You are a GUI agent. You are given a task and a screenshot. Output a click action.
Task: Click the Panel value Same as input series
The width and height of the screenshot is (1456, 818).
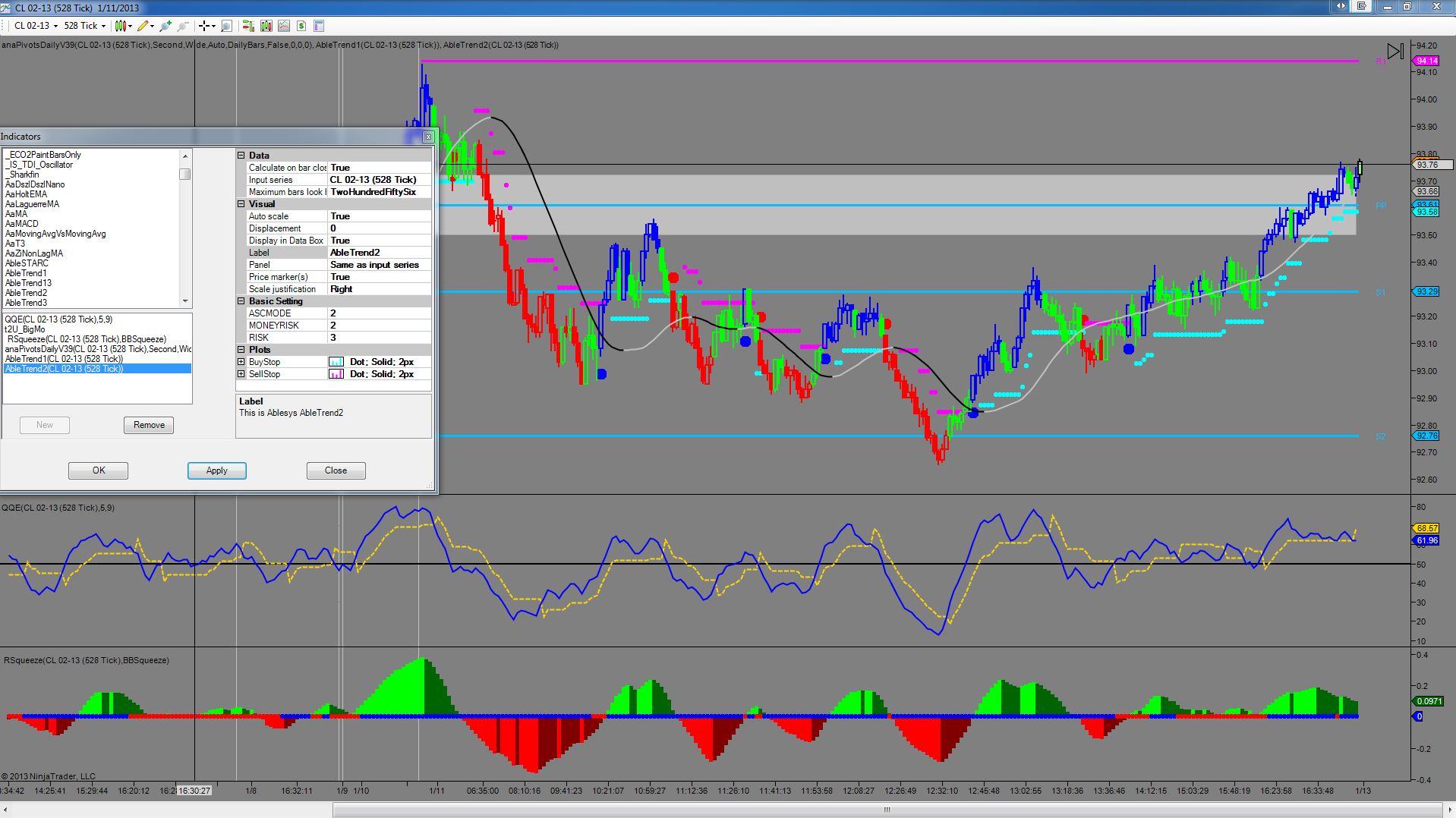(x=380, y=265)
